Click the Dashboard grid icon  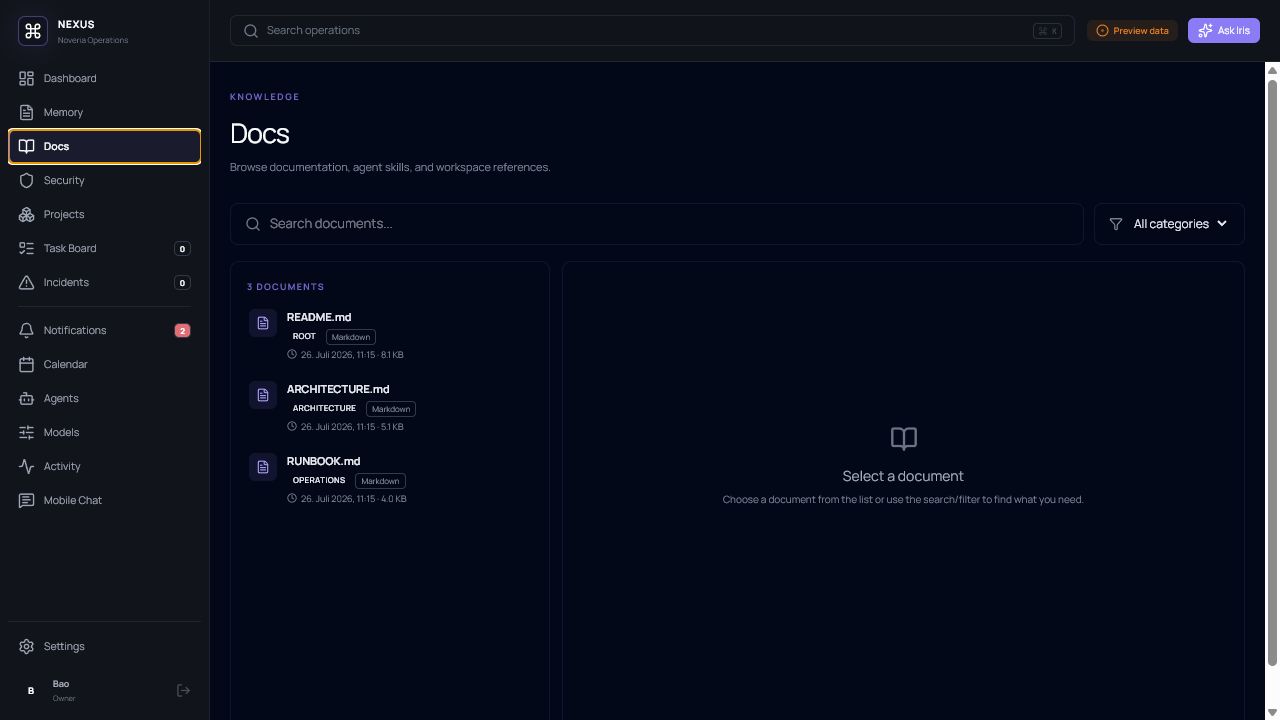[x=27, y=78]
